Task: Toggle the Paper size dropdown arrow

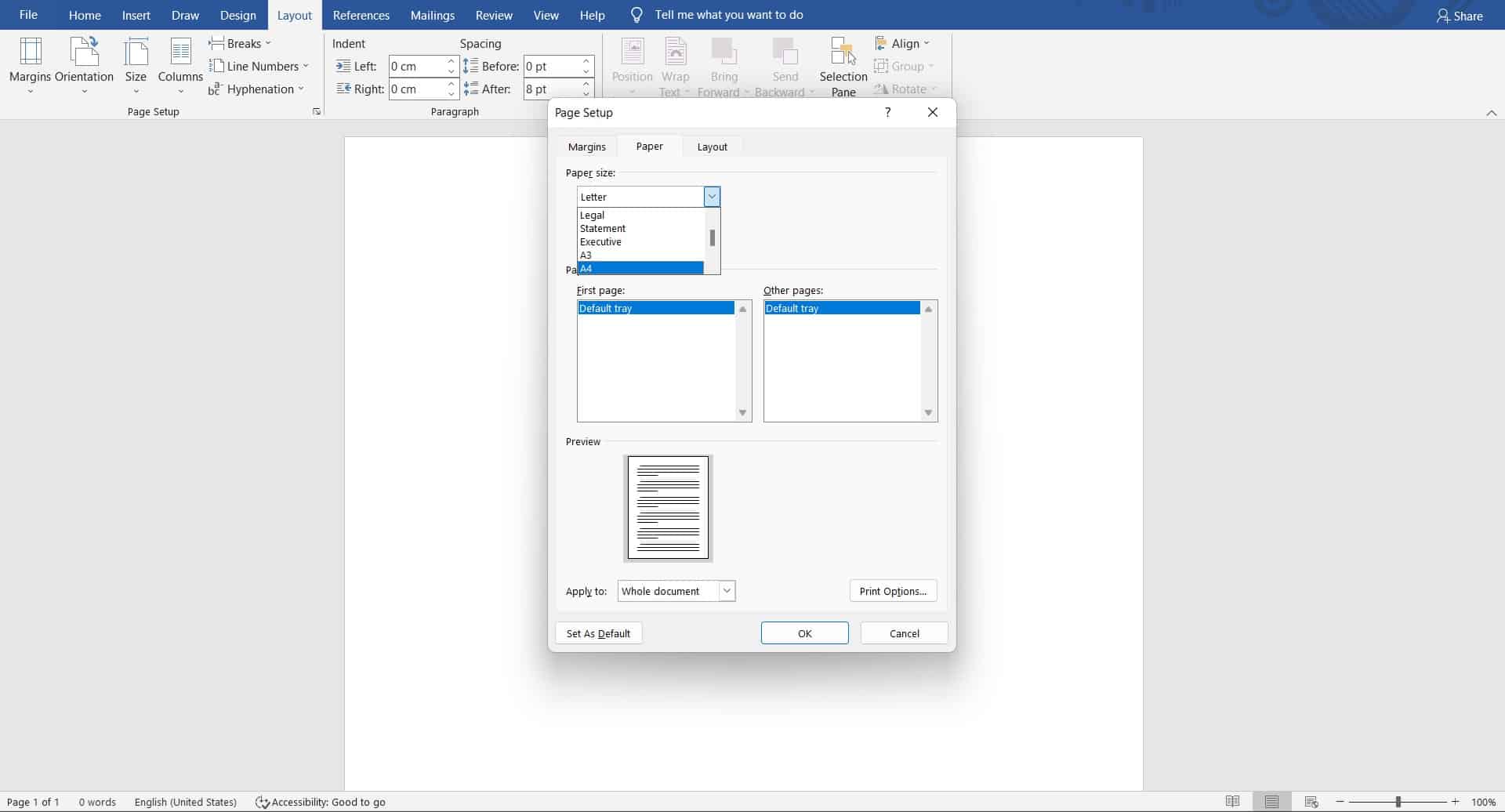Action: click(x=712, y=197)
